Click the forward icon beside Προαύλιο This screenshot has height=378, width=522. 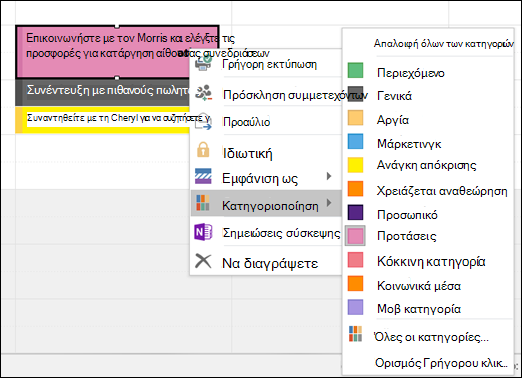(x=203, y=121)
